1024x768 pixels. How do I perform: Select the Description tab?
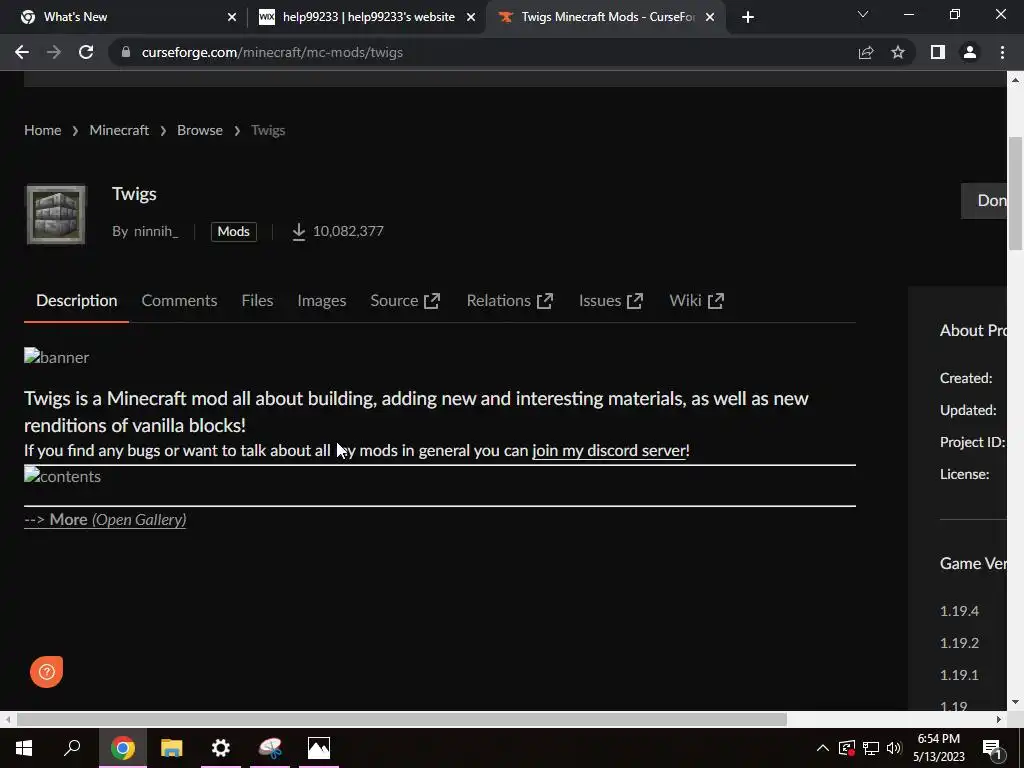tap(76, 300)
